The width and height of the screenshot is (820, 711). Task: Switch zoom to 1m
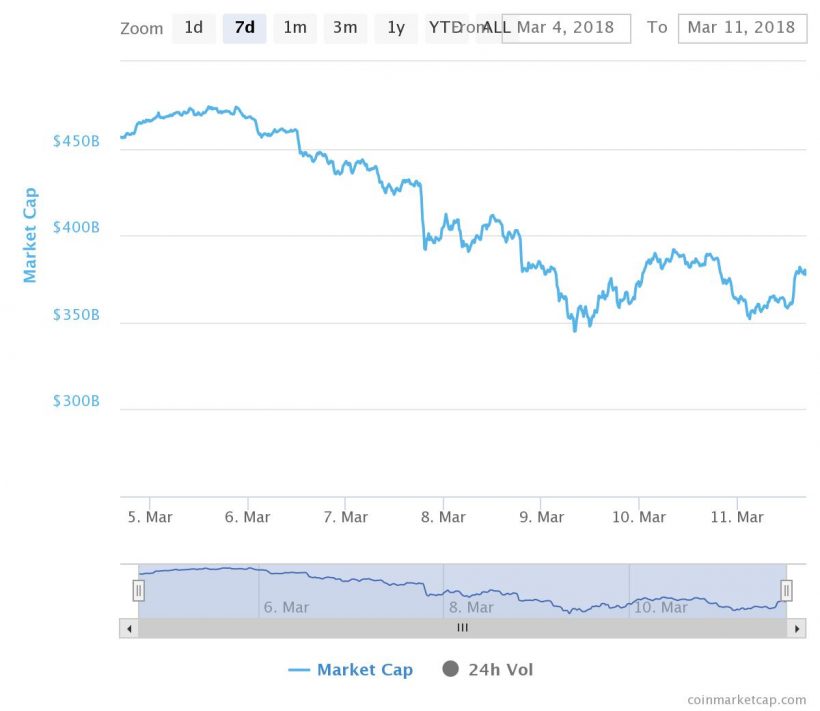[295, 28]
